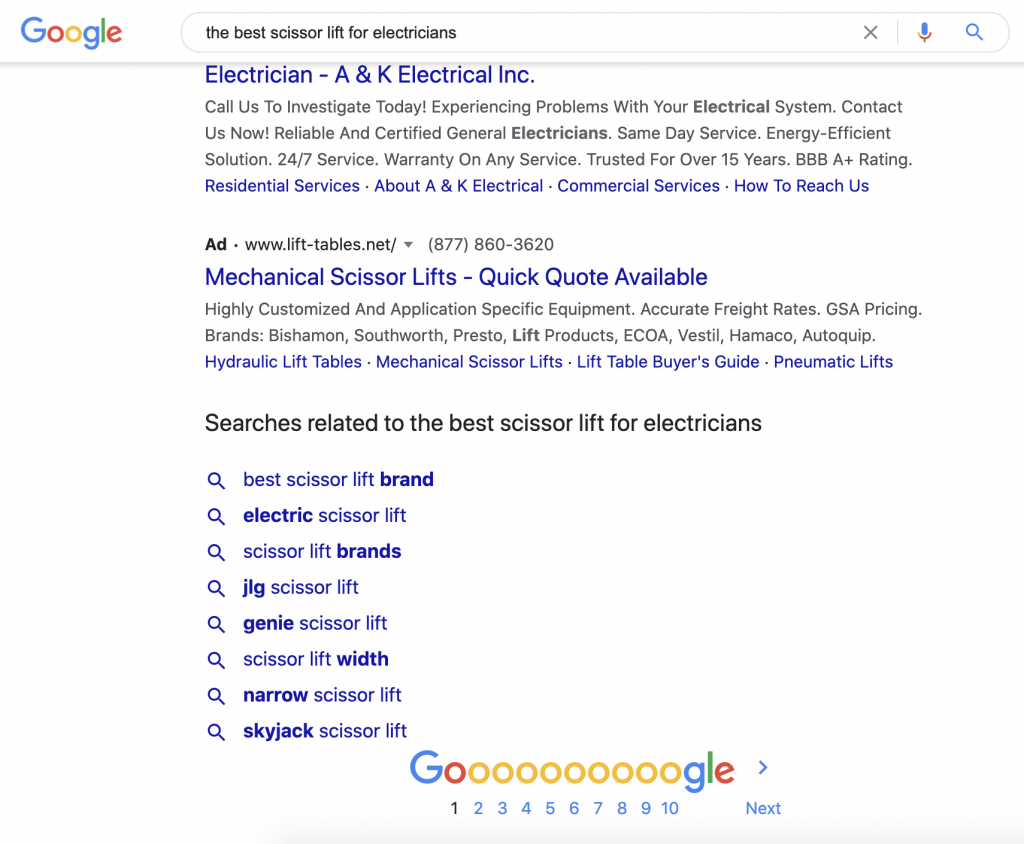Select 'narrow scissor lift' related search

pyautogui.click(x=322, y=696)
